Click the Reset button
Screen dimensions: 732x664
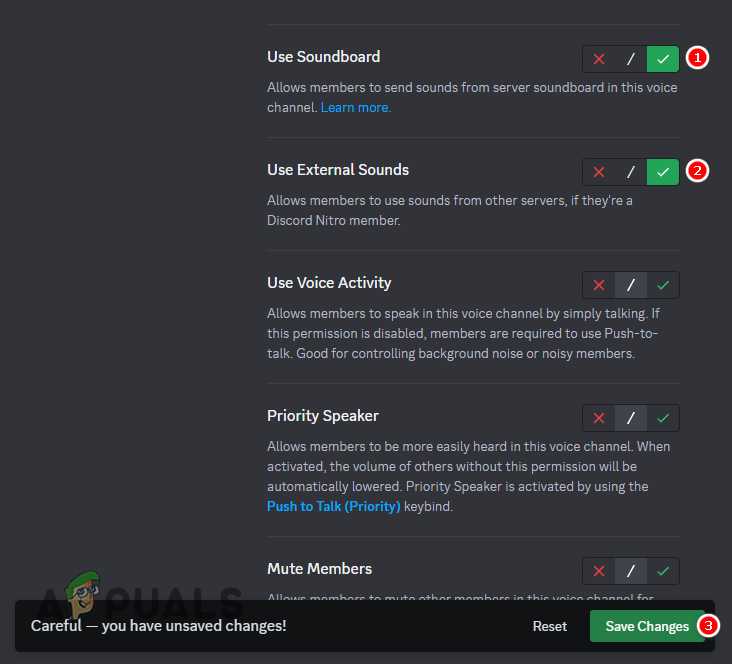(549, 626)
